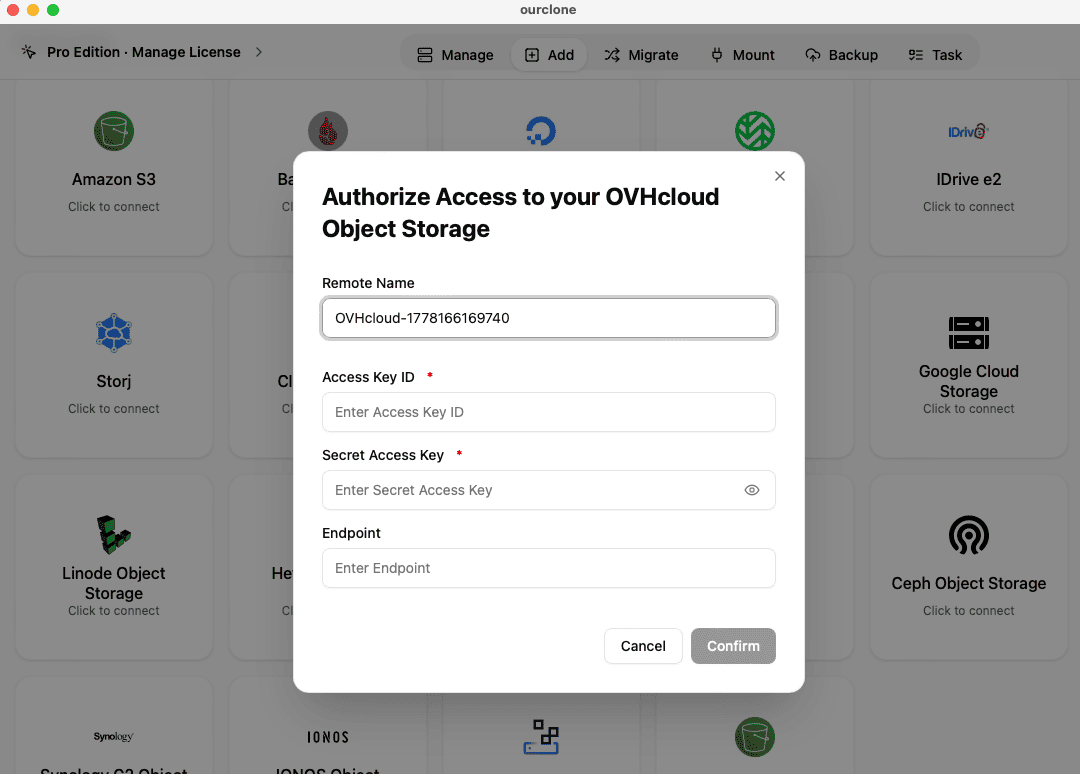1080x774 pixels.
Task: Focus the Secret Access Key field
Action: click(x=549, y=490)
